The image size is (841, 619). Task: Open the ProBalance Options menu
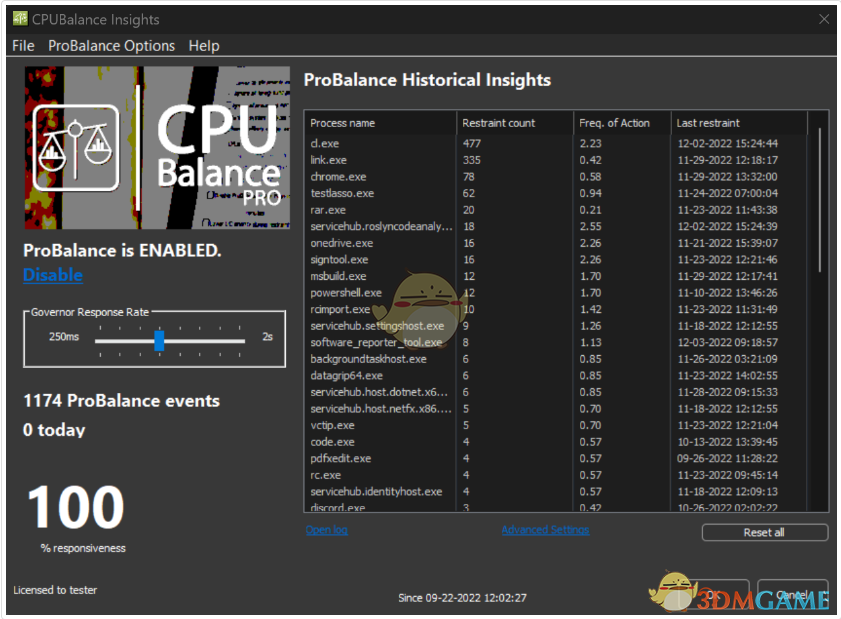(x=111, y=45)
